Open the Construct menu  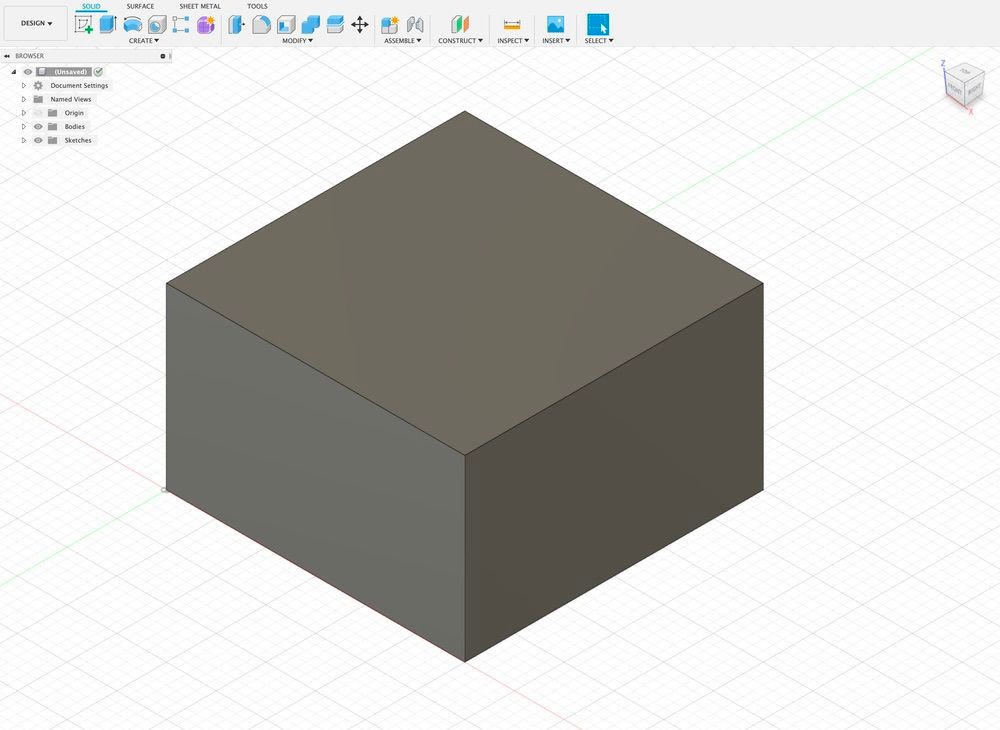[460, 41]
